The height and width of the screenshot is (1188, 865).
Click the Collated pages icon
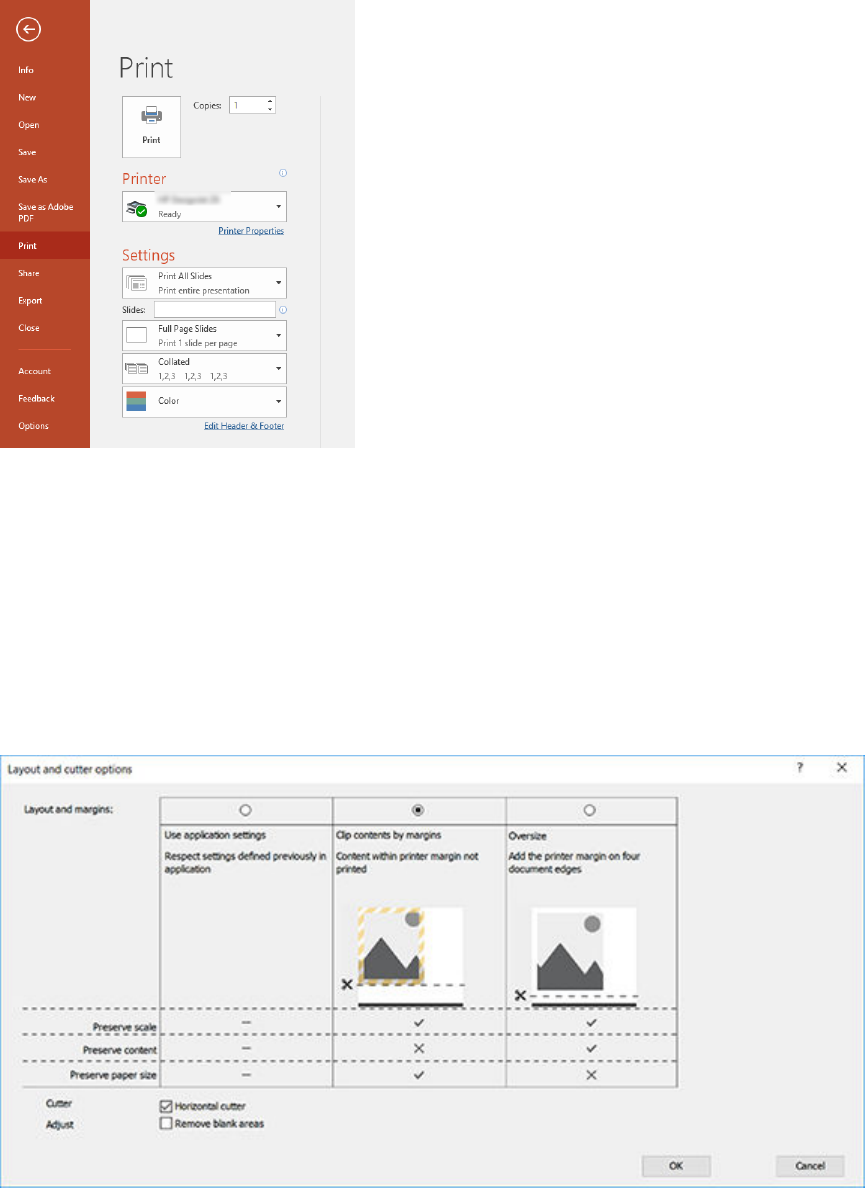coord(137,369)
